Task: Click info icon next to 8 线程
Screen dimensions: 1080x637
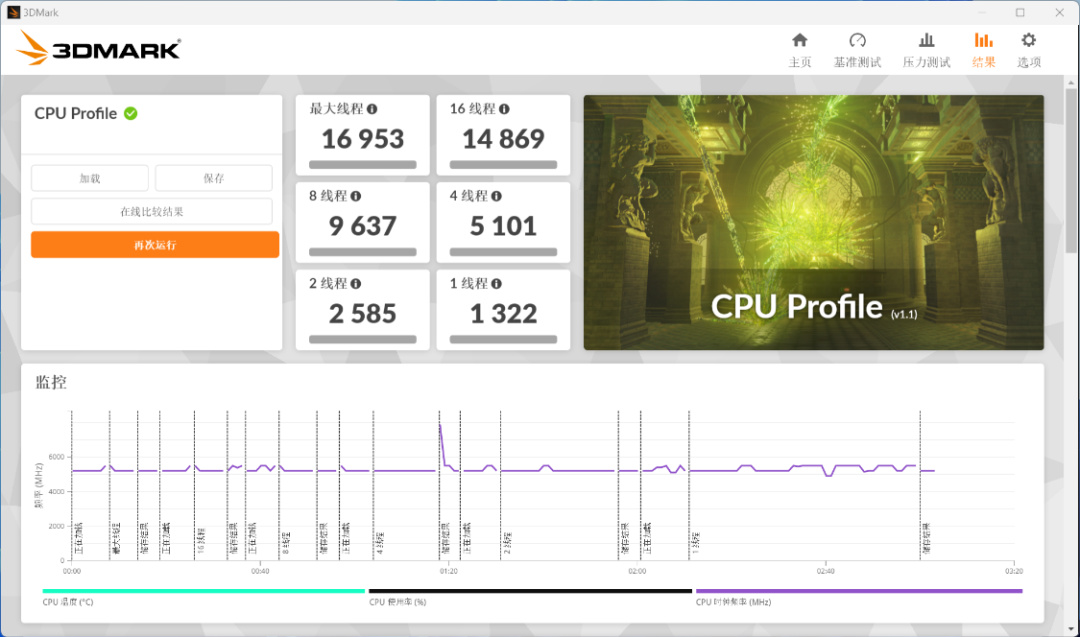Action: pyautogui.click(x=355, y=196)
